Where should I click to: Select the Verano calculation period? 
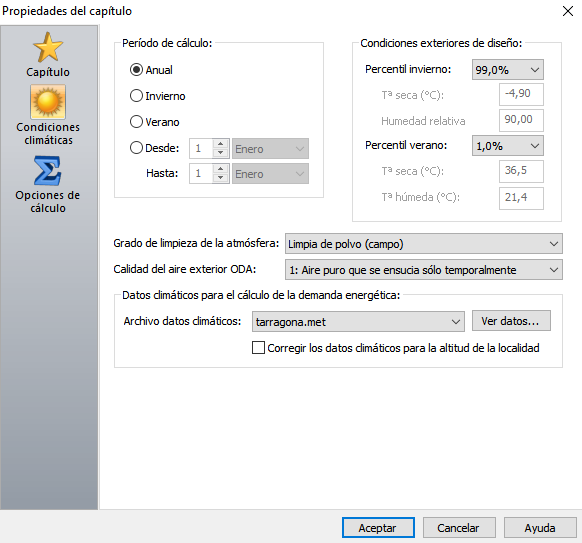click(x=154, y=122)
